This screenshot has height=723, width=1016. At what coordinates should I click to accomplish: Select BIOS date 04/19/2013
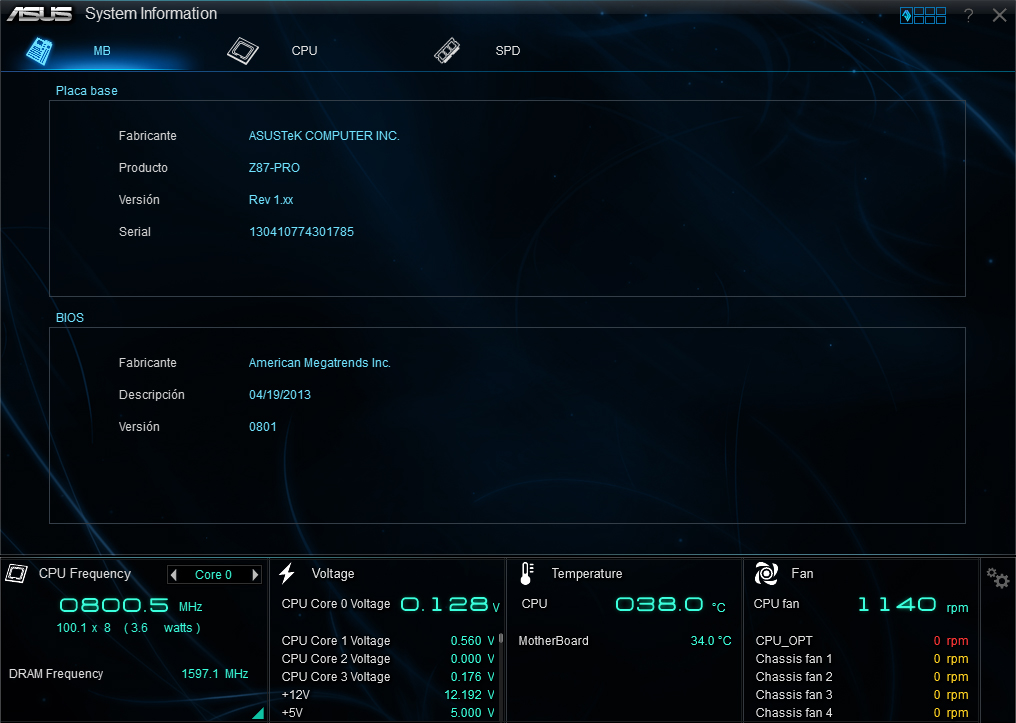point(280,395)
